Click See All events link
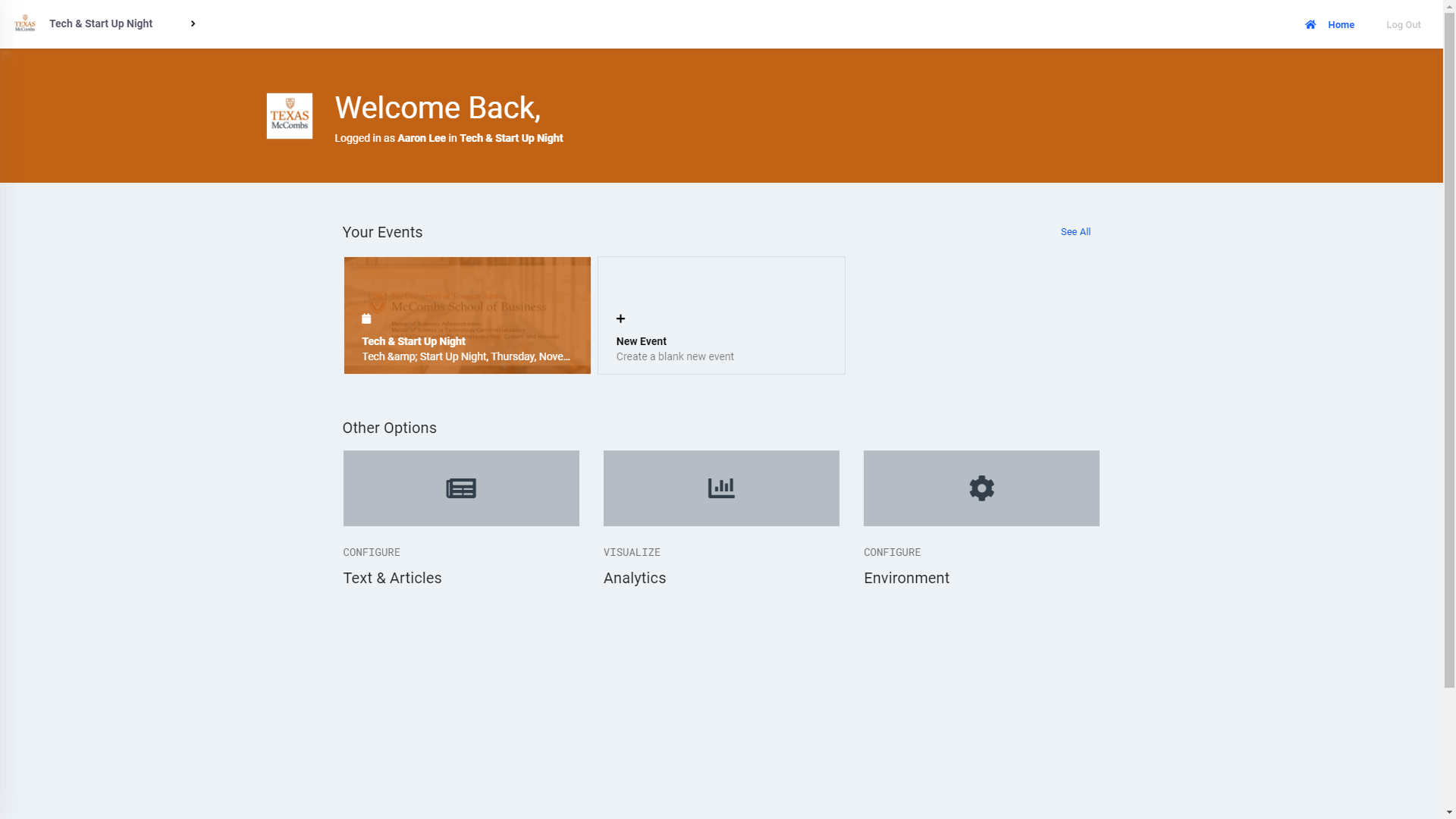Viewport: 1456px width, 819px height. (x=1075, y=231)
